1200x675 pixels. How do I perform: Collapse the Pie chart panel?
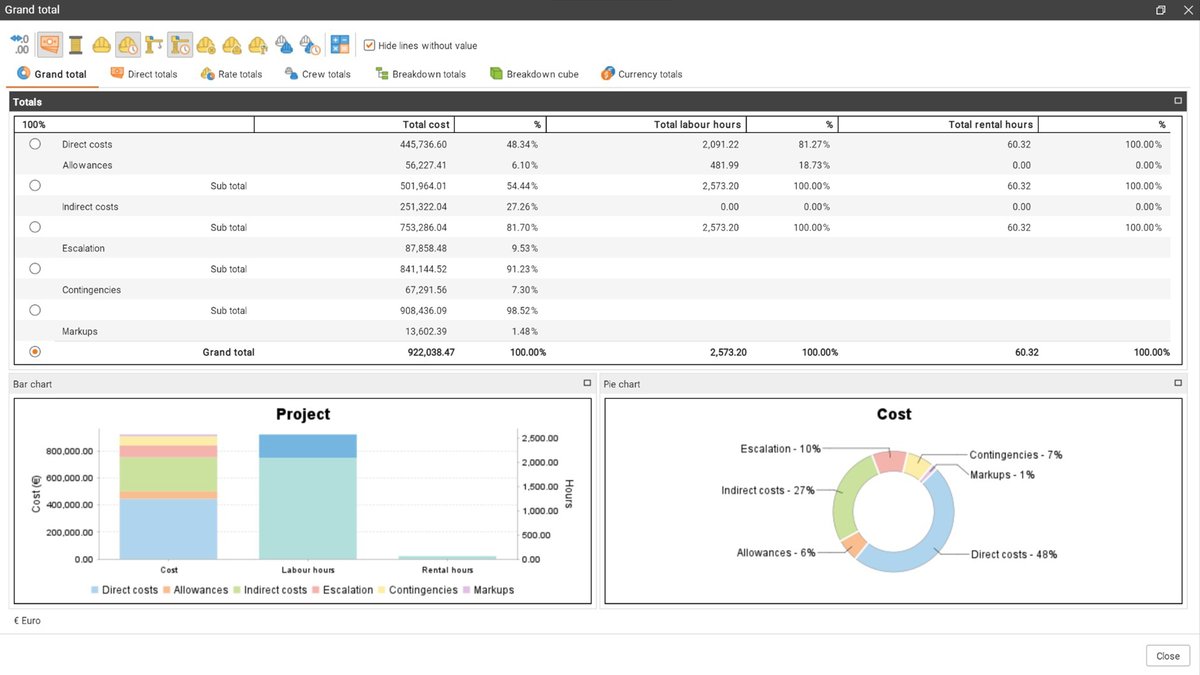coord(1177,383)
